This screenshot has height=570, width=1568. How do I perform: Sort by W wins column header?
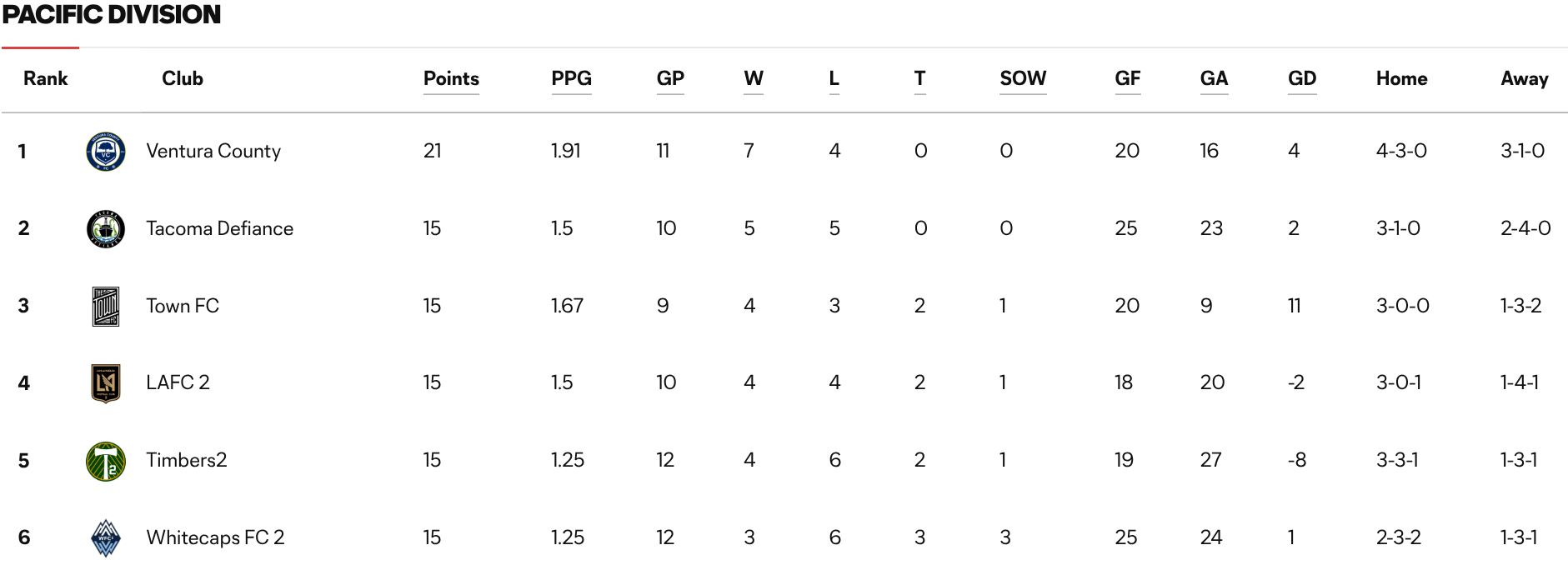click(x=754, y=78)
